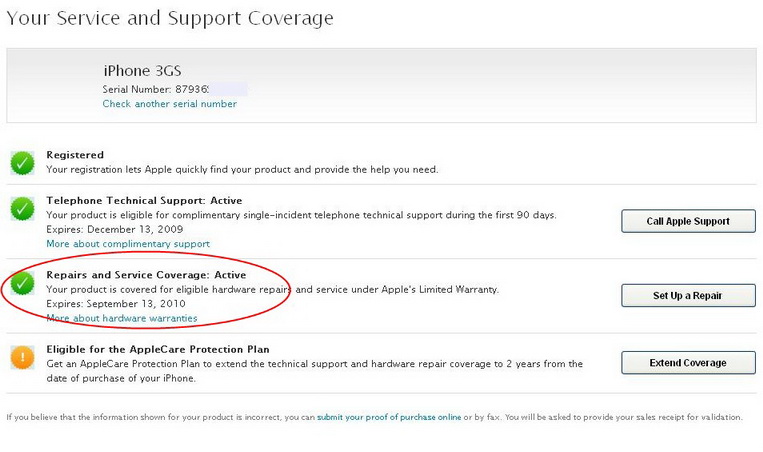Follow submit your proof of purchase online link
This screenshot has height=452, width=763.
tap(389, 417)
